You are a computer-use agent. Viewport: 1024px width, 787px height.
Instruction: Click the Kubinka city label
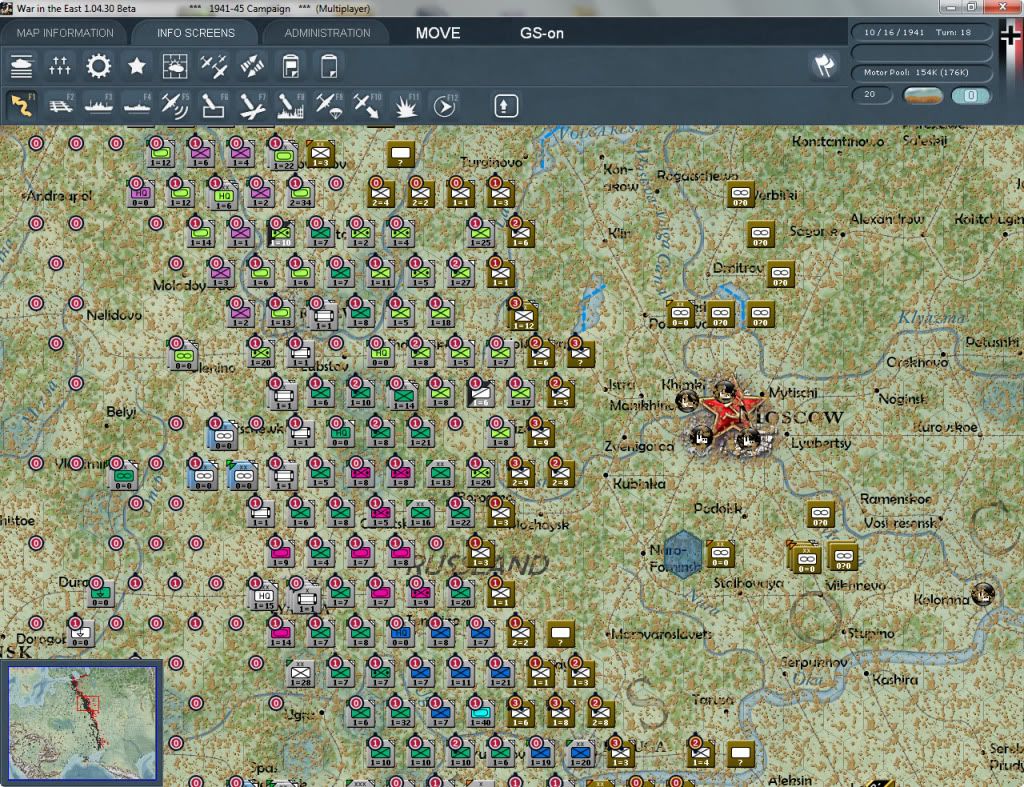(x=639, y=484)
